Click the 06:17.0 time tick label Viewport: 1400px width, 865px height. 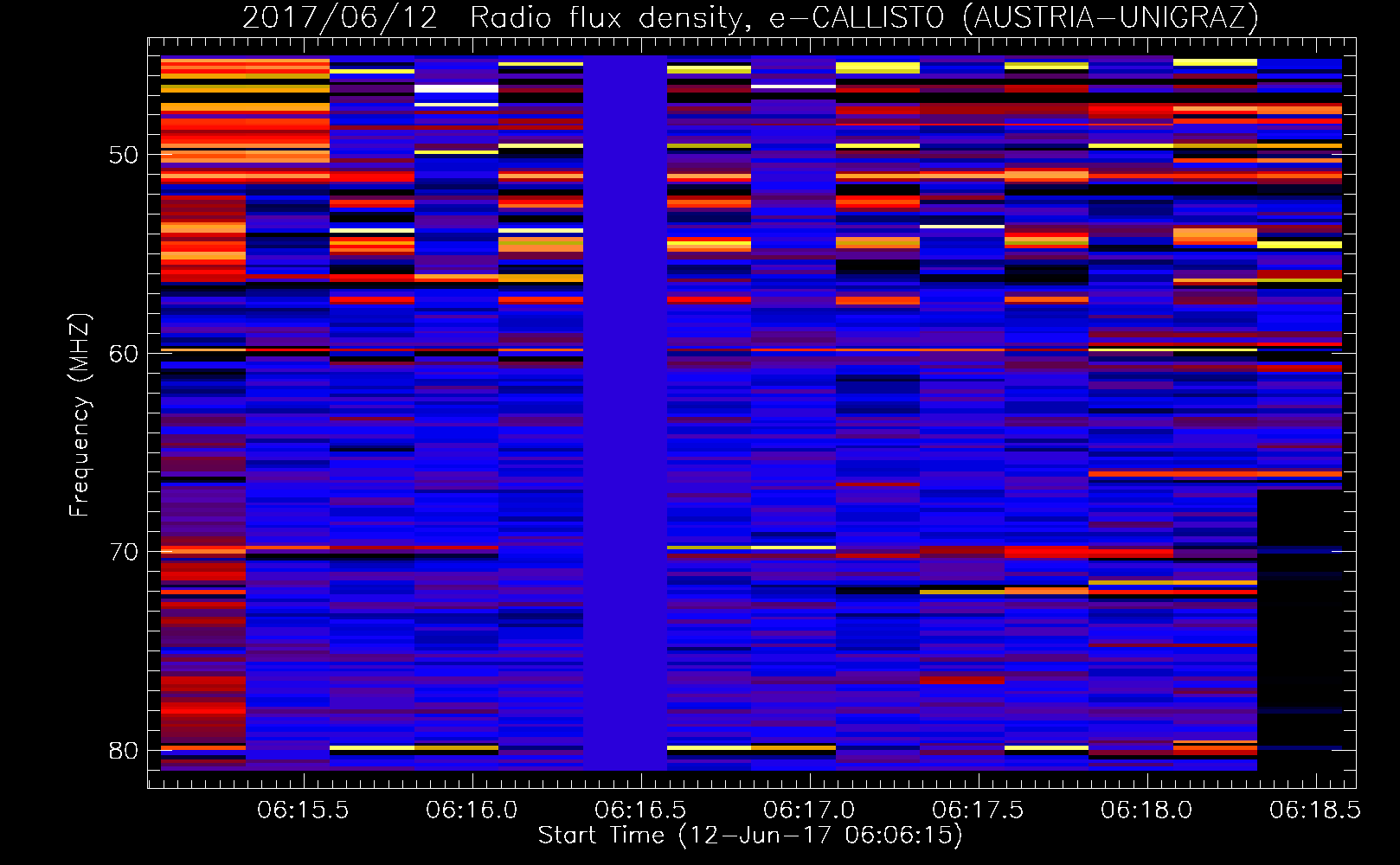[x=809, y=811]
